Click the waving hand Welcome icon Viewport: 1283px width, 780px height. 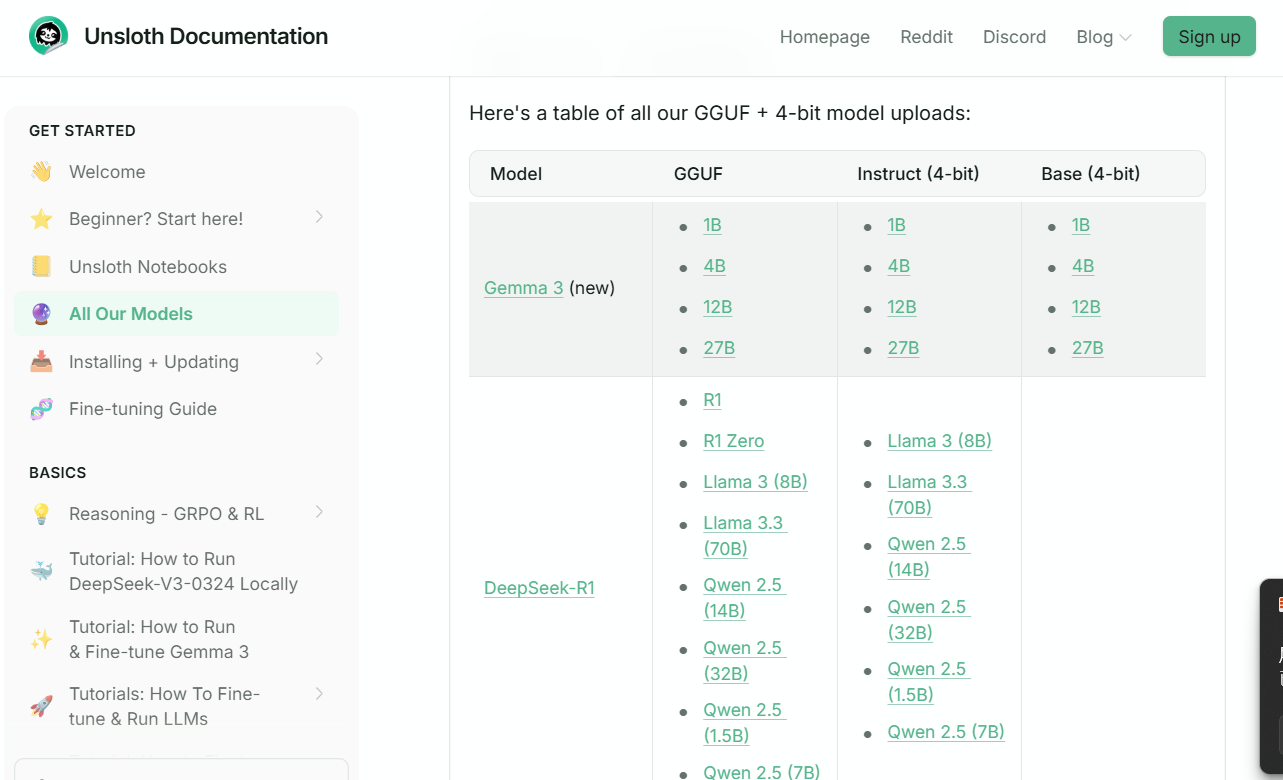coord(41,172)
